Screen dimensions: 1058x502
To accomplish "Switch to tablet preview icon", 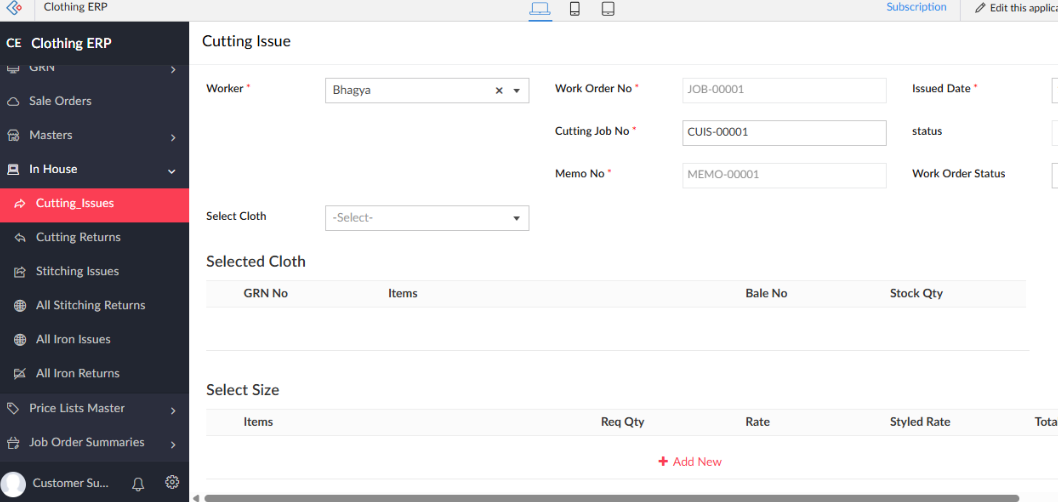I will click(608, 9).
